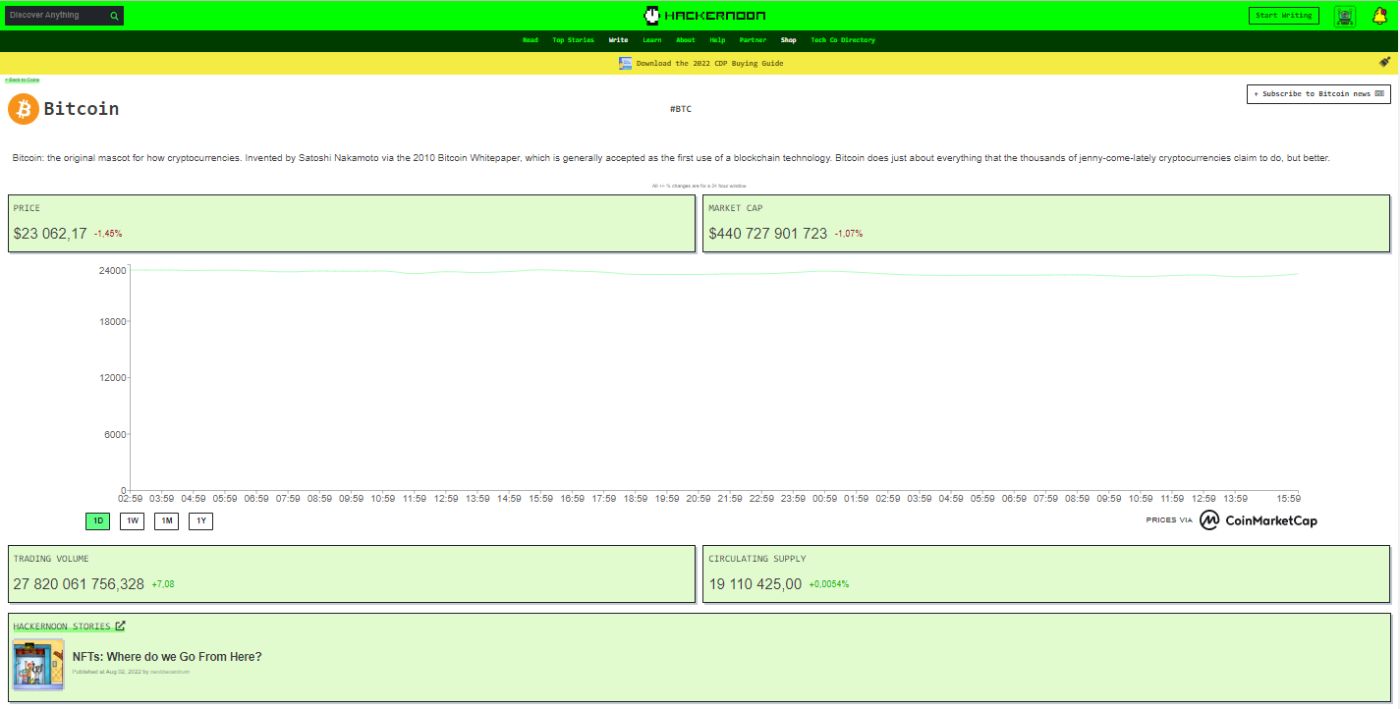Click the price value $23 062,17
The image size is (1400, 709).
pyautogui.click(x=50, y=233)
